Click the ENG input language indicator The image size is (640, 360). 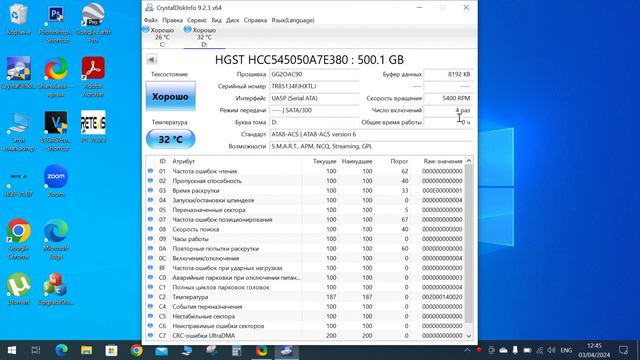[x=566, y=350]
